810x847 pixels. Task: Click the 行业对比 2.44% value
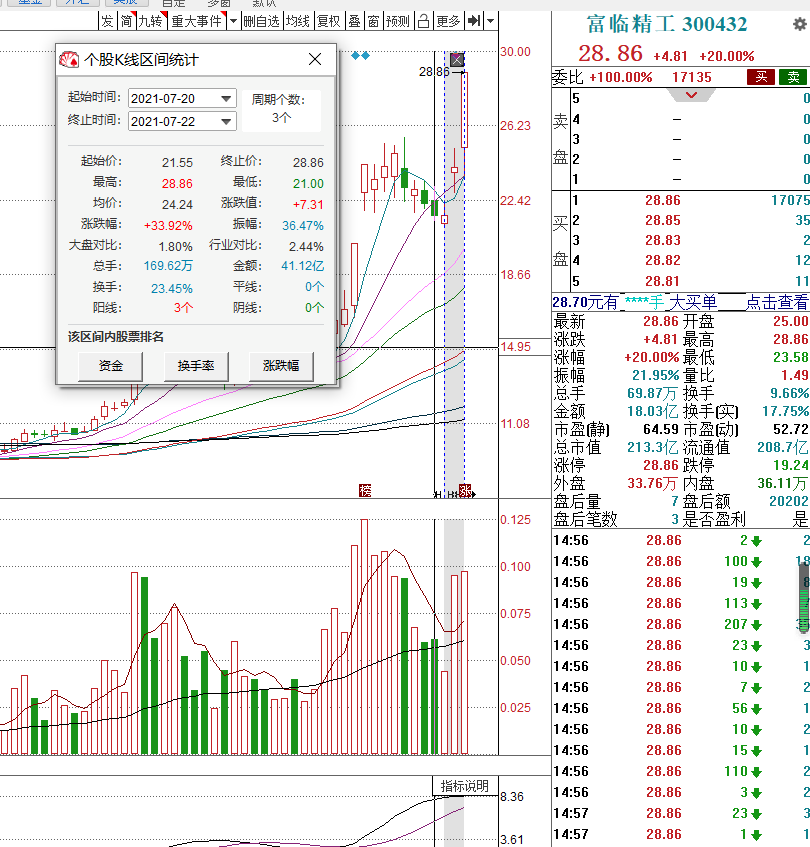[306, 246]
